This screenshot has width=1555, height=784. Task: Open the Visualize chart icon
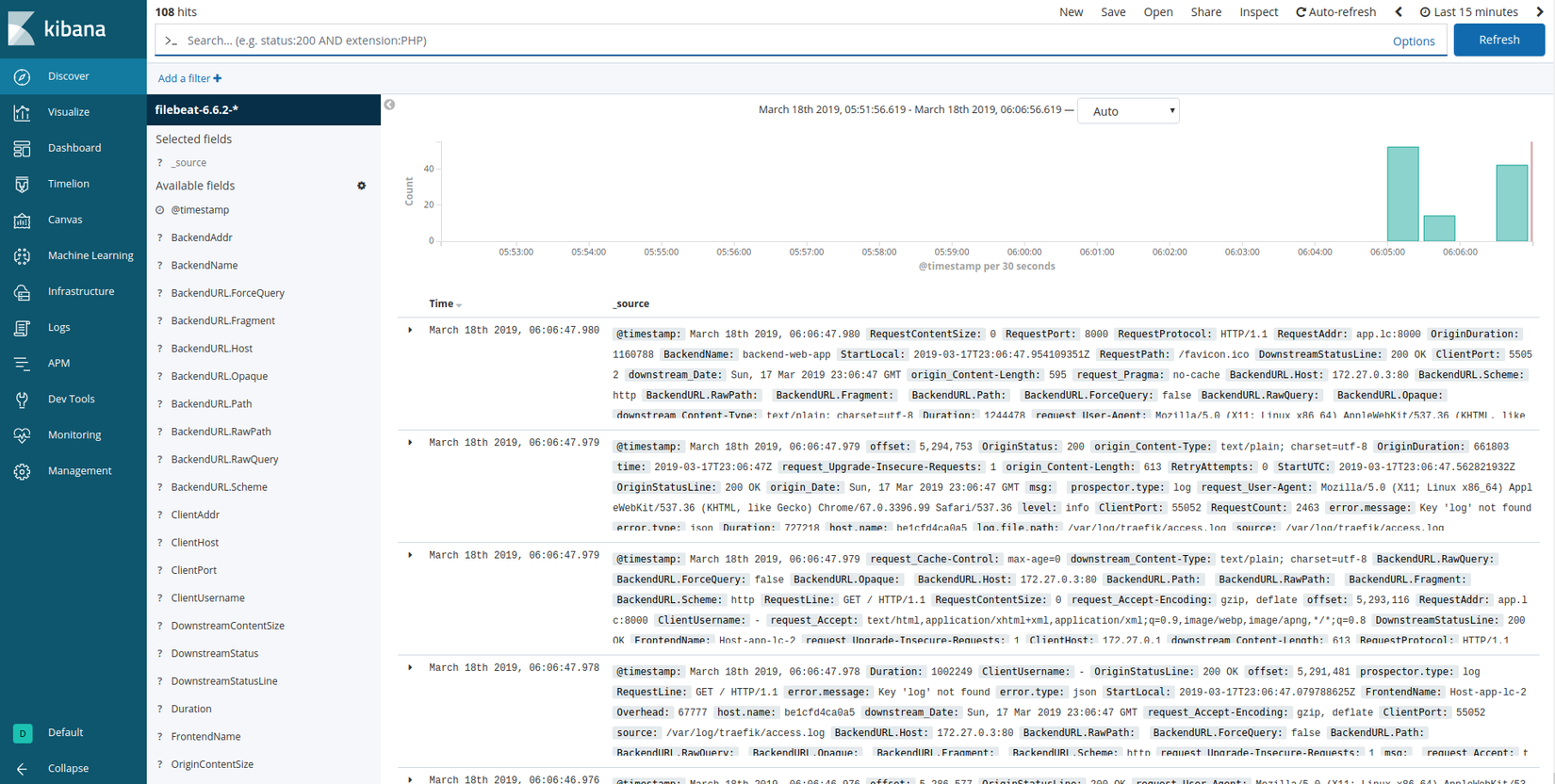pyautogui.click(x=22, y=112)
